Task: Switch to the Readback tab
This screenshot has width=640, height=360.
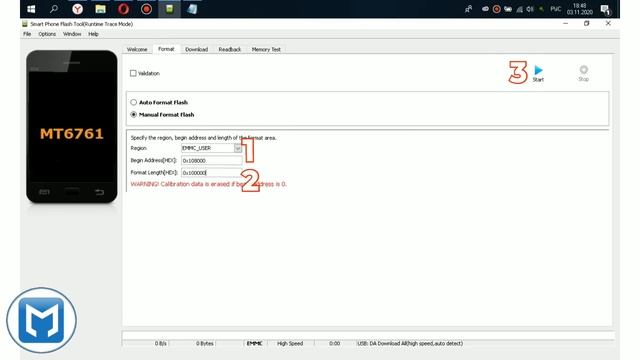Action: pyautogui.click(x=229, y=49)
